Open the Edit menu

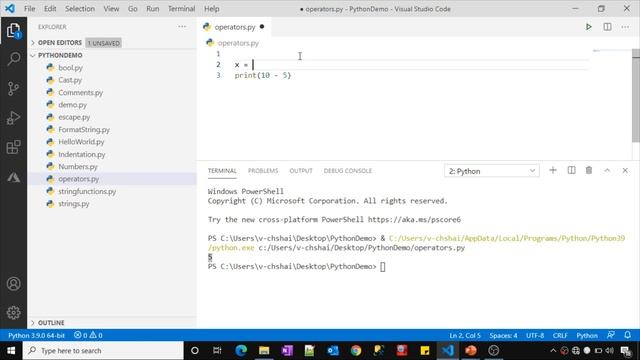[50, 9]
